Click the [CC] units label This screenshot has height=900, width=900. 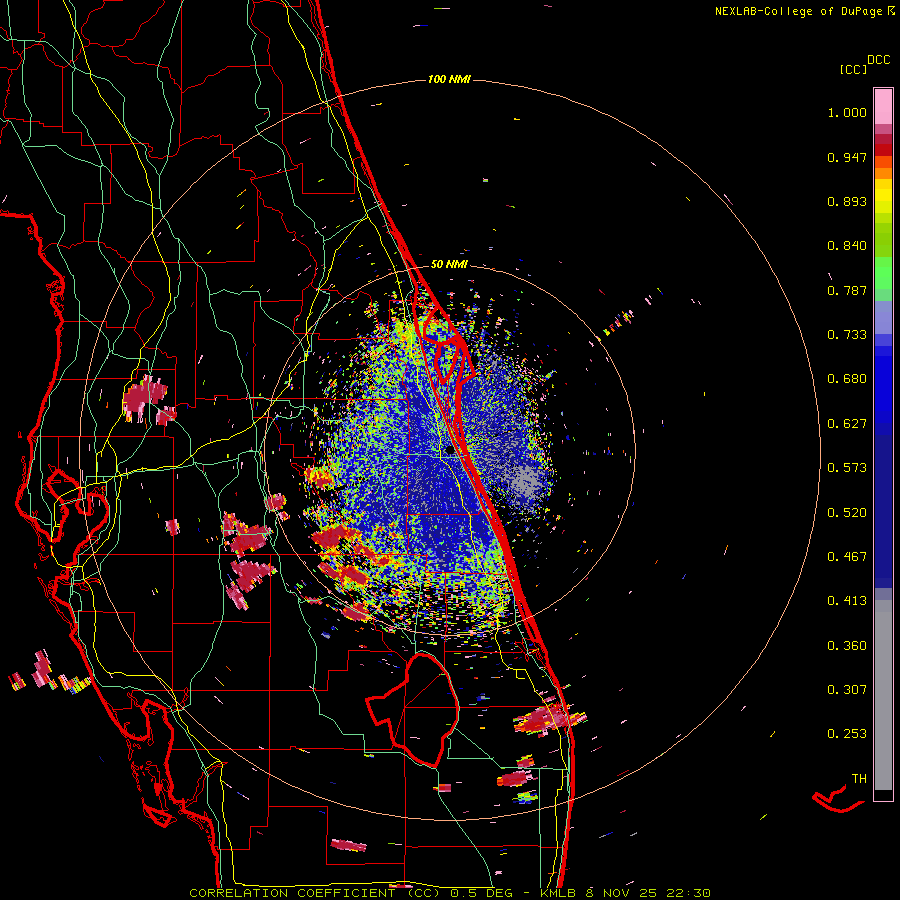tap(853, 69)
